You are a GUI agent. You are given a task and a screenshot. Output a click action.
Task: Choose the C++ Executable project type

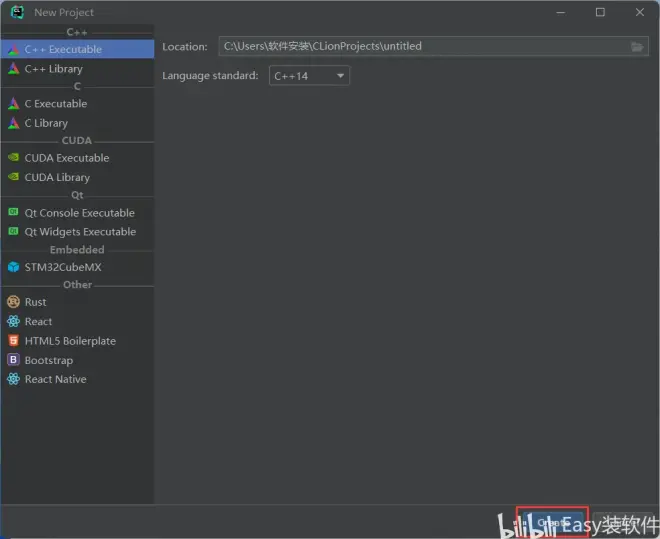tap(77, 49)
